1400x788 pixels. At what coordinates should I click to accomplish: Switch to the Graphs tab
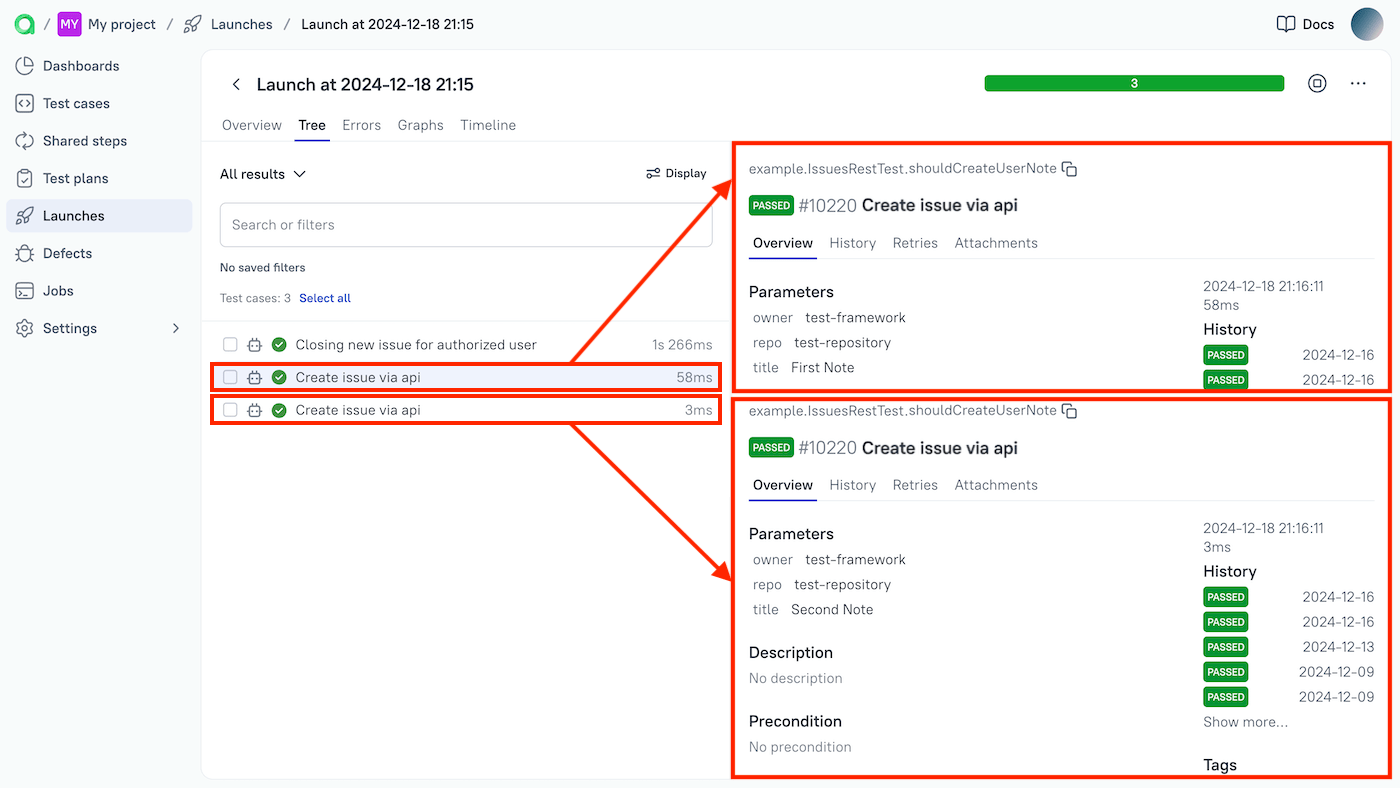pyautogui.click(x=420, y=125)
